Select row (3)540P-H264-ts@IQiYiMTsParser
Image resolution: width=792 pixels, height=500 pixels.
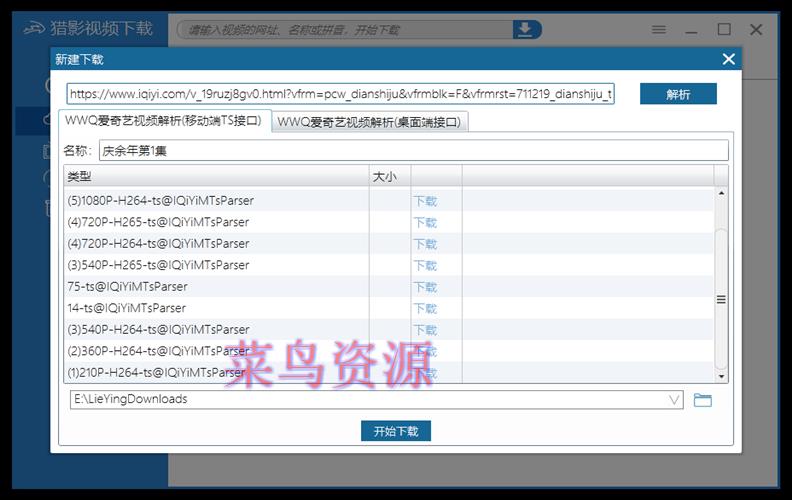(x=389, y=329)
